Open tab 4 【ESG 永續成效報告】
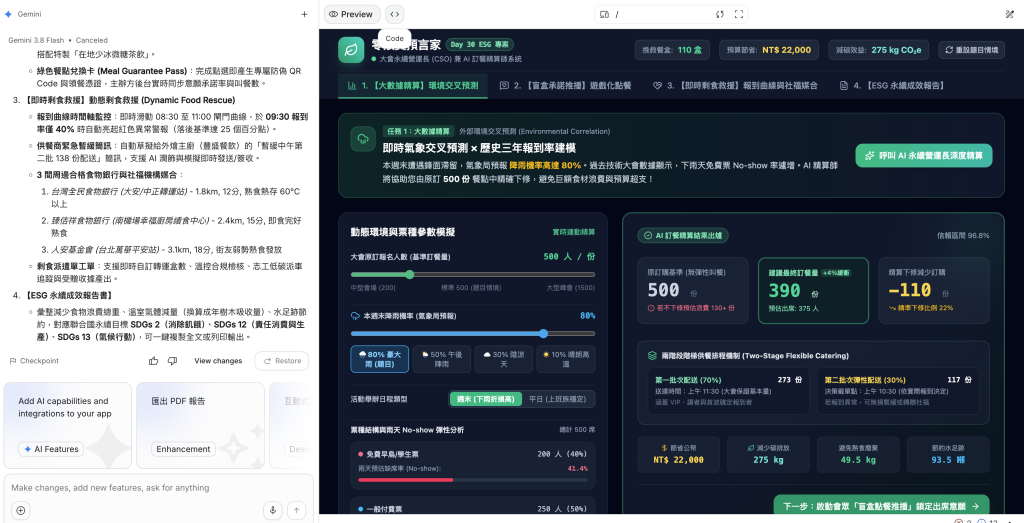The image size is (1024, 523). (891, 86)
